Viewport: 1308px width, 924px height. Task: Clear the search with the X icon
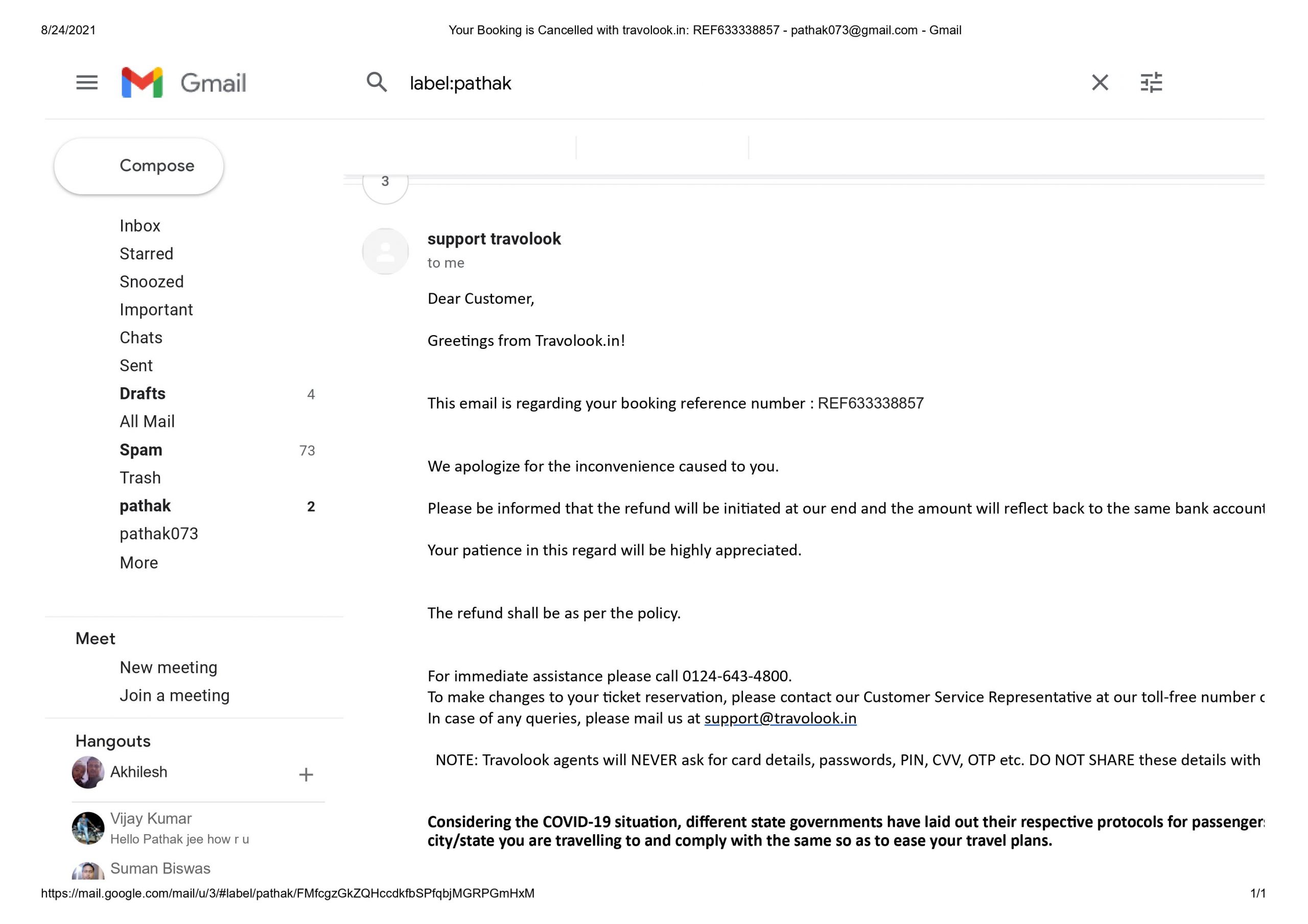pyautogui.click(x=1100, y=83)
